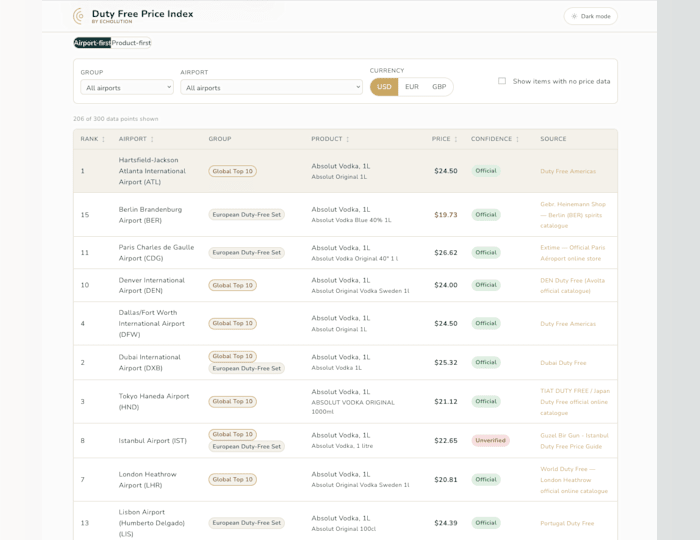The height and width of the screenshot is (540, 700).
Task: Click Official badge in Tokyo Haneda row
Action: [x=486, y=401]
